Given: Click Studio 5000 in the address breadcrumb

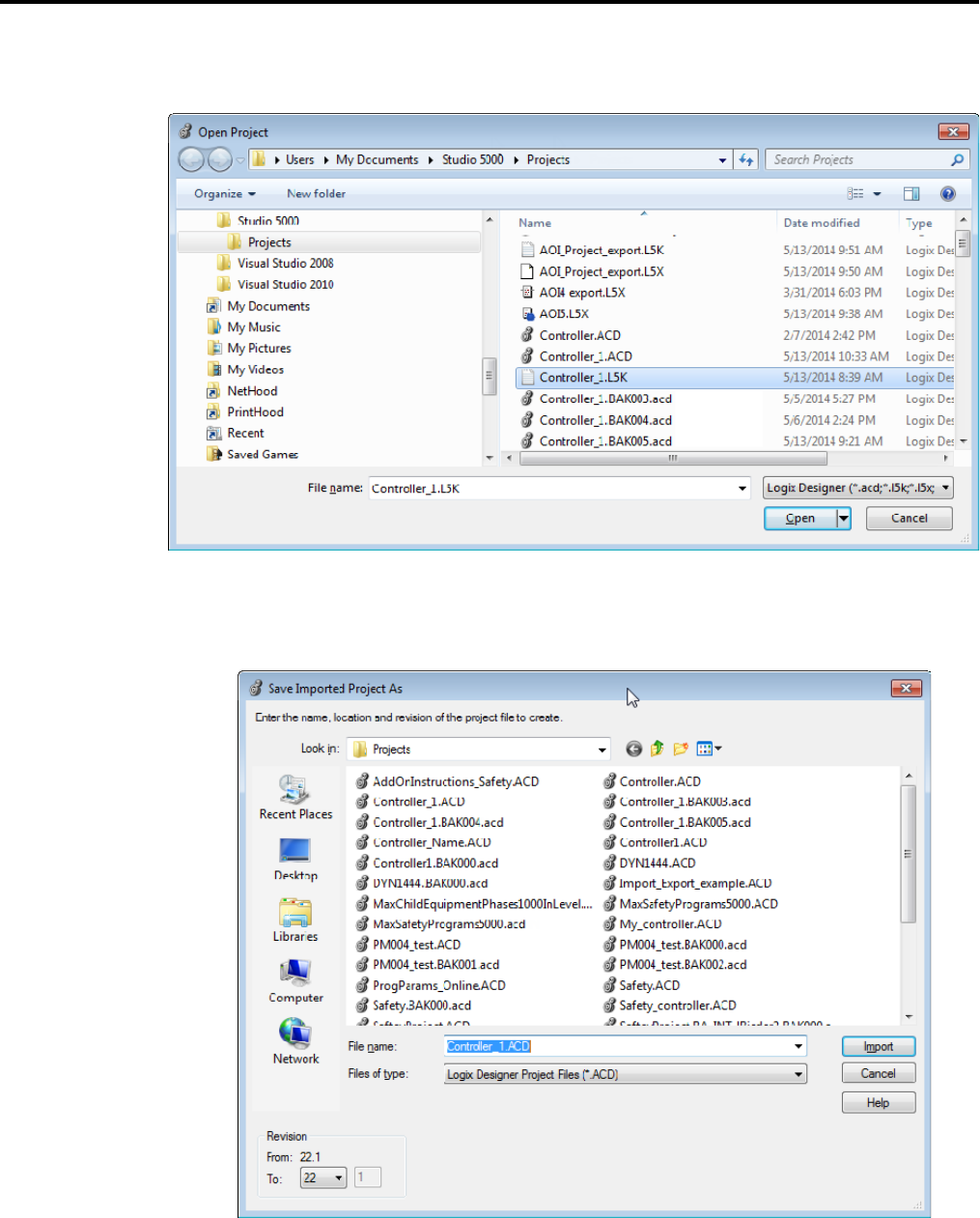Looking at the screenshot, I should pyautogui.click(x=472, y=160).
